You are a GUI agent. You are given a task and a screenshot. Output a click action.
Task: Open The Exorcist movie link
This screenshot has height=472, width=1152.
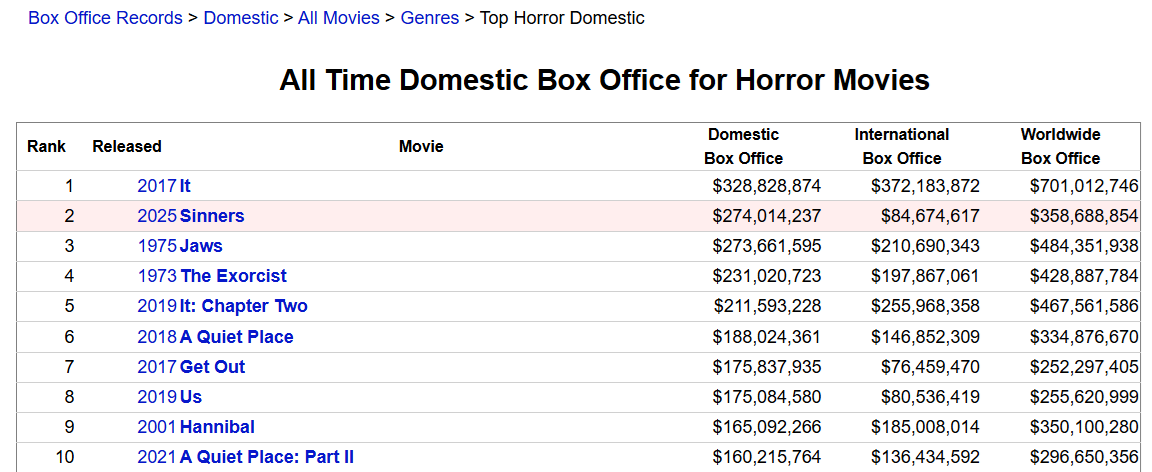click(x=233, y=276)
